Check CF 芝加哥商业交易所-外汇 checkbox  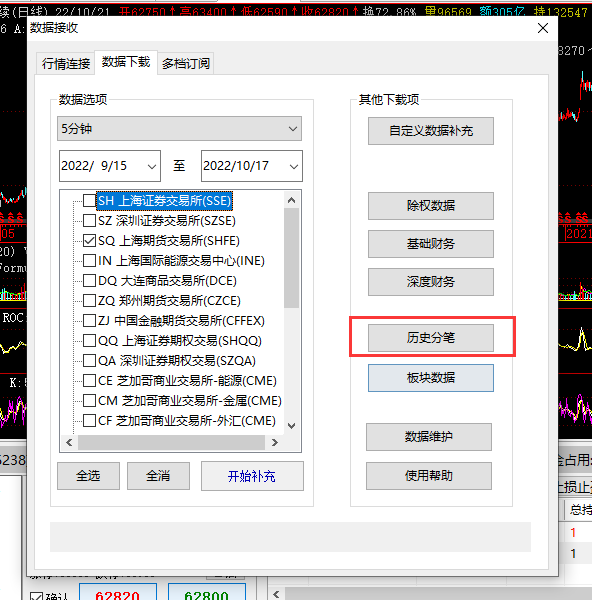[89, 421]
